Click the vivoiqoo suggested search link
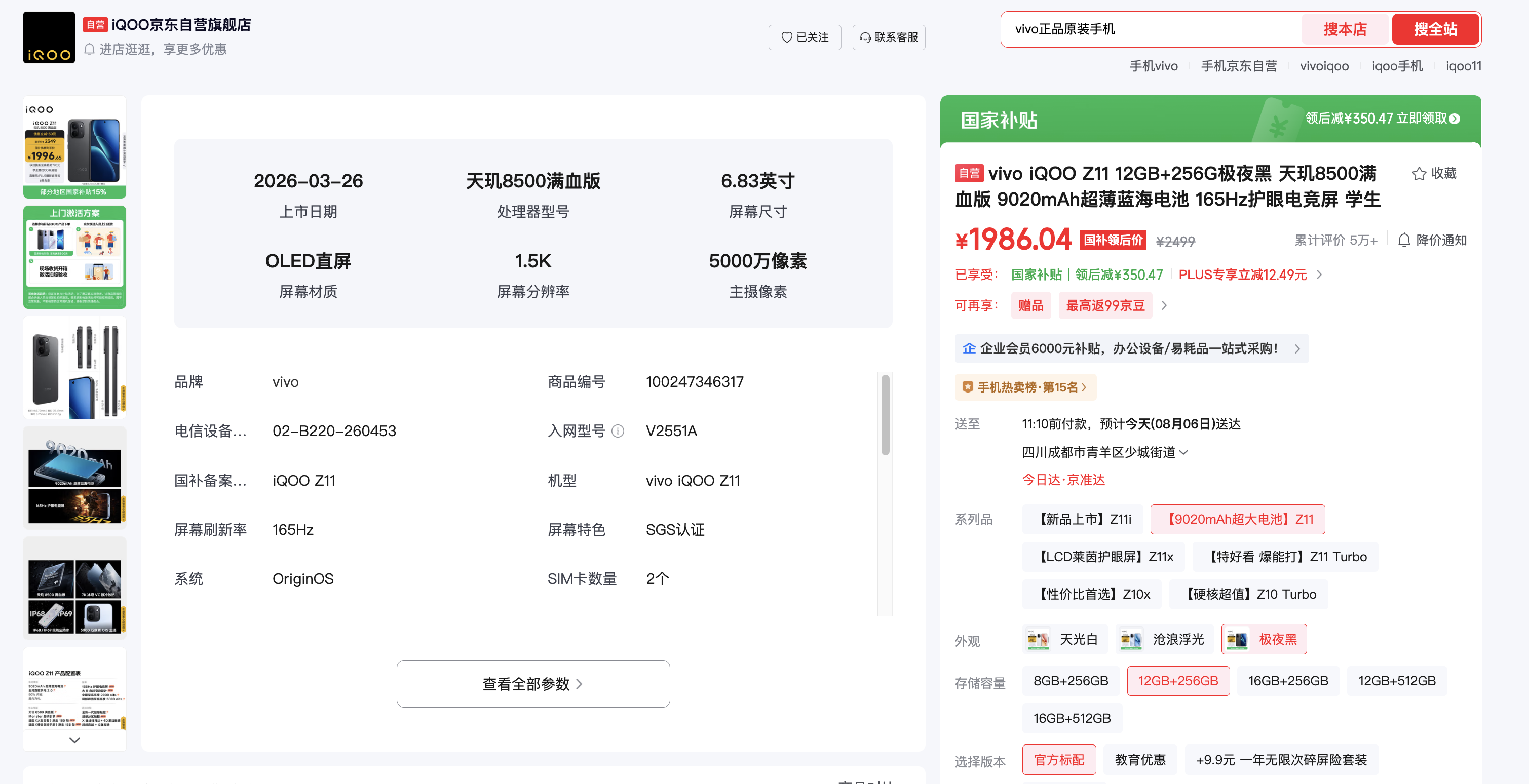This screenshot has height=784, width=1529. tap(1324, 66)
